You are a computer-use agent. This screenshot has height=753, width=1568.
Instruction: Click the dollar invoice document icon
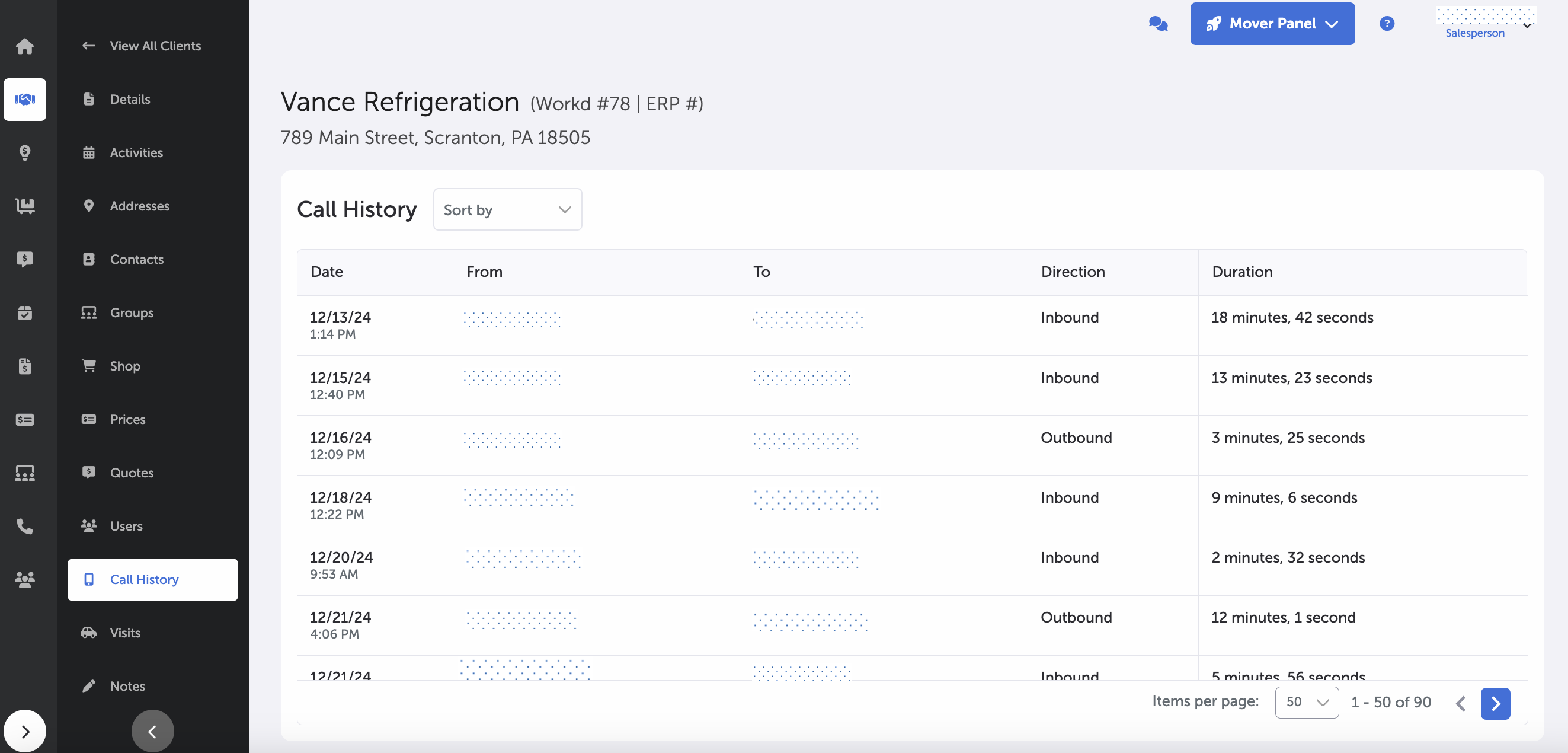[24, 366]
